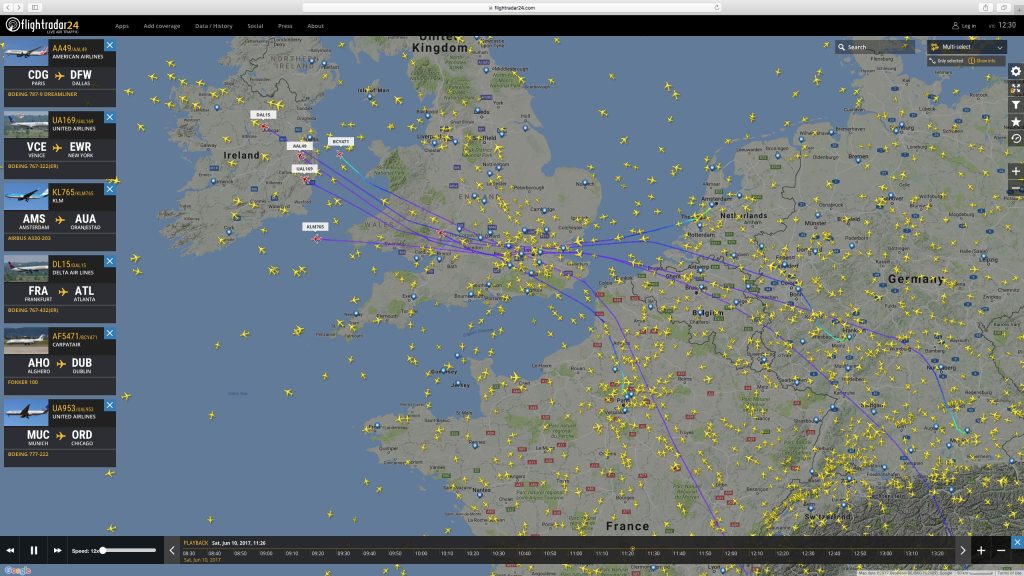
Task: Click AUA Oranjestad destination code
Action: coord(85,219)
